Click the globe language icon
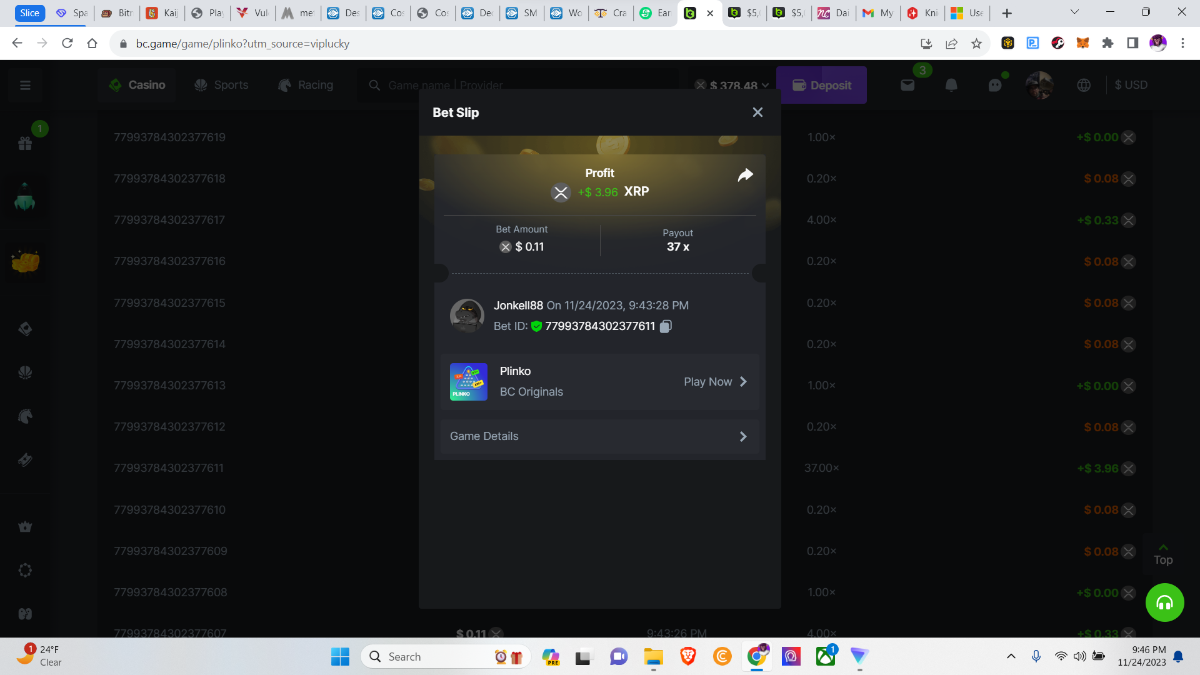 click(1083, 85)
